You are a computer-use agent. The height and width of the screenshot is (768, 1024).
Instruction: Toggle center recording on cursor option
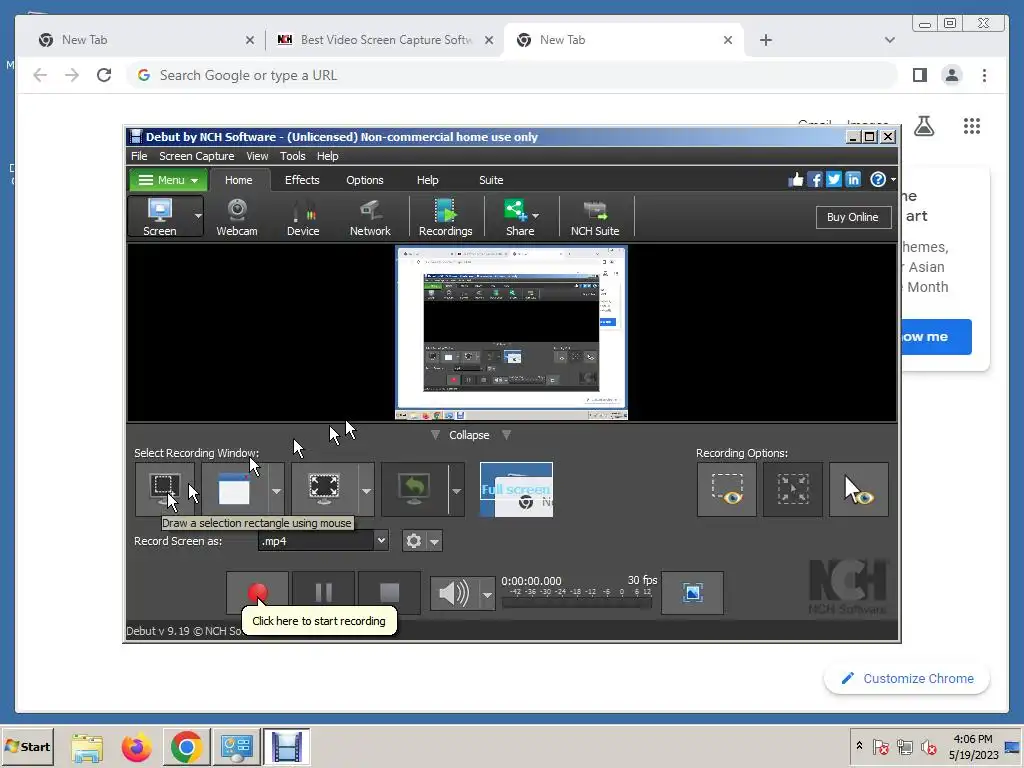(x=793, y=490)
